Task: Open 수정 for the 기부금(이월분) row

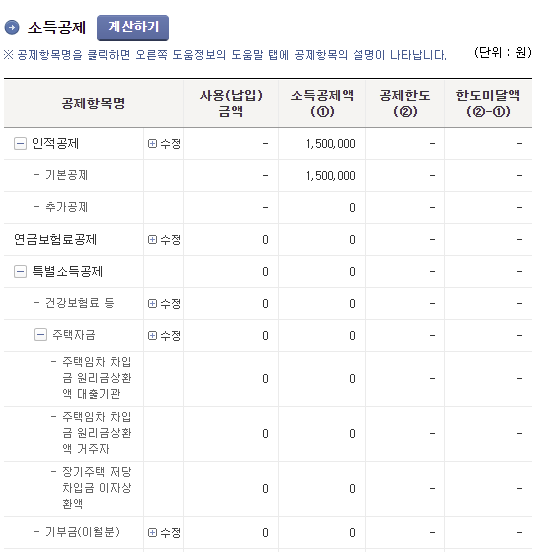Action: 164,532
